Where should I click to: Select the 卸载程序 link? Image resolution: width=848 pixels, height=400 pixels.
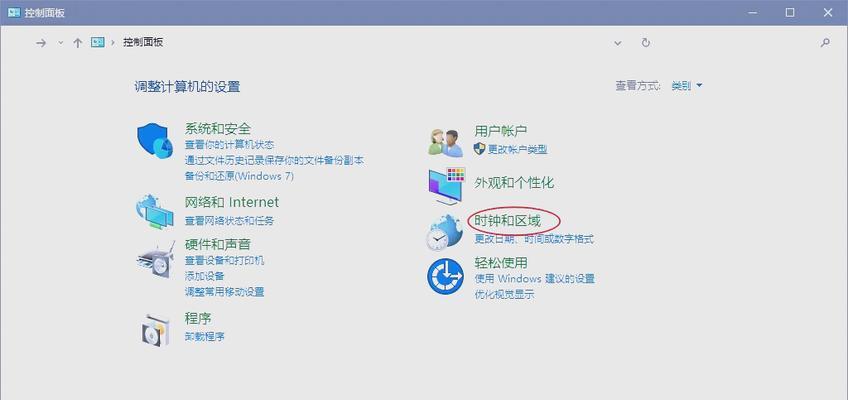point(205,337)
